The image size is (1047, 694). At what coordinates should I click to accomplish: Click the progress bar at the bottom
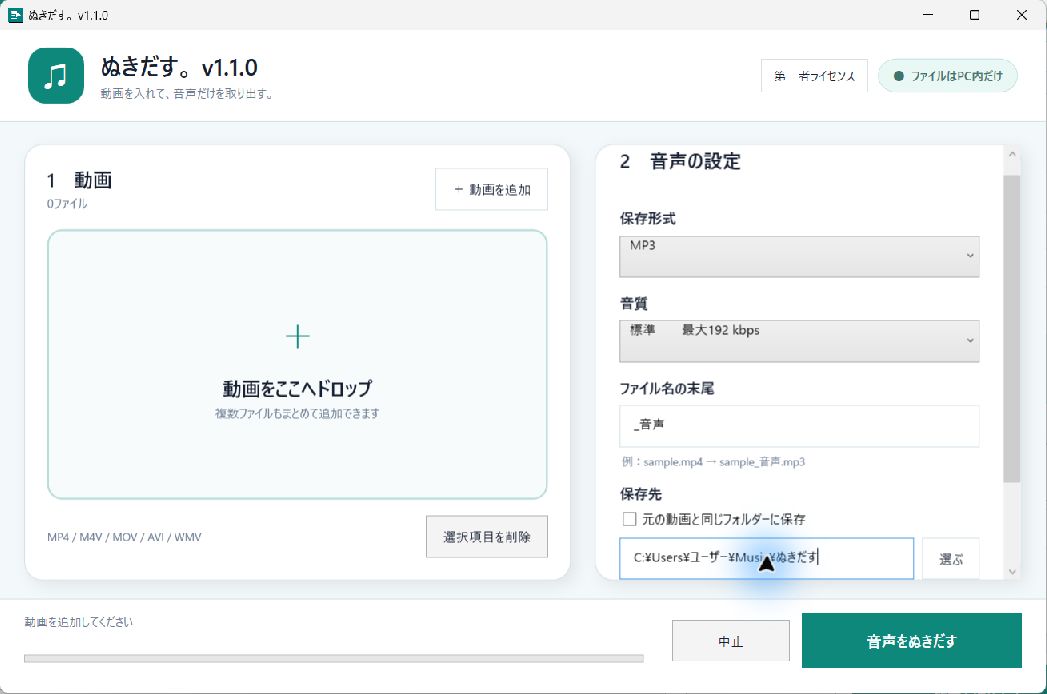(x=334, y=658)
